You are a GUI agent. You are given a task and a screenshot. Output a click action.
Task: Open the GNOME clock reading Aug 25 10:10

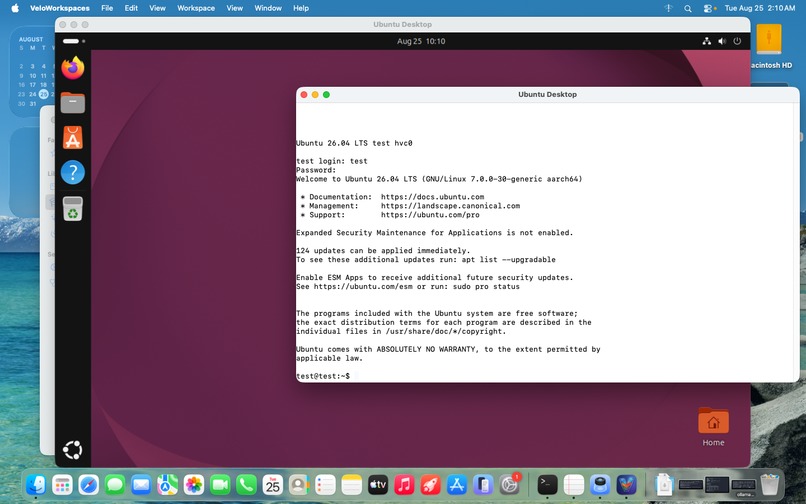421,41
